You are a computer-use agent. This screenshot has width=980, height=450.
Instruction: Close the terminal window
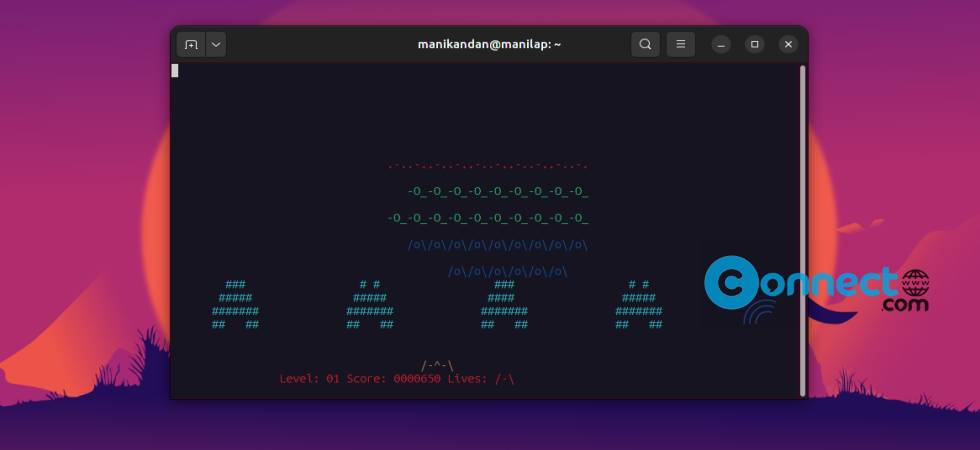788,44
